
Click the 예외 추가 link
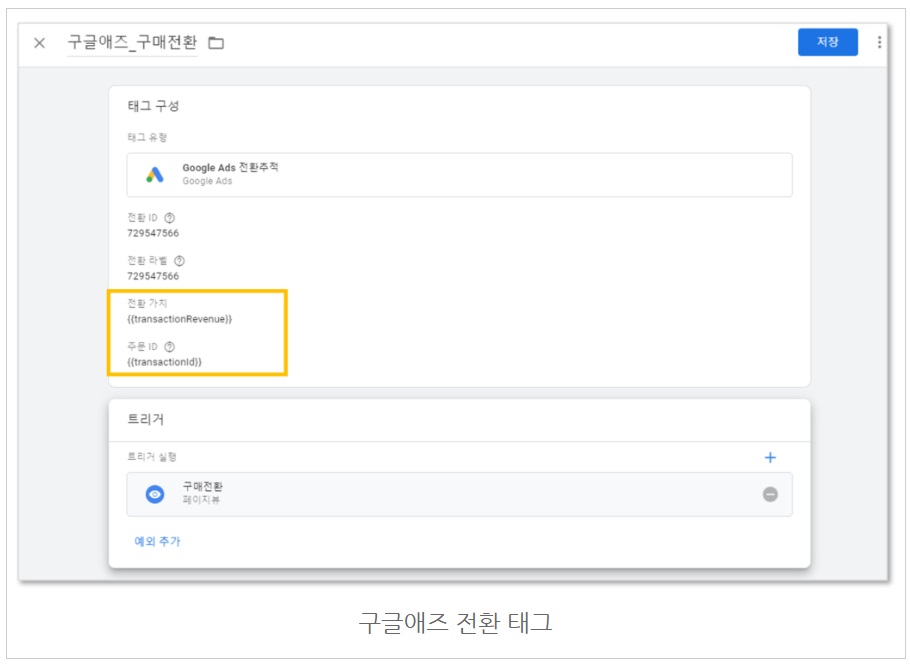[x=157, y=541]
